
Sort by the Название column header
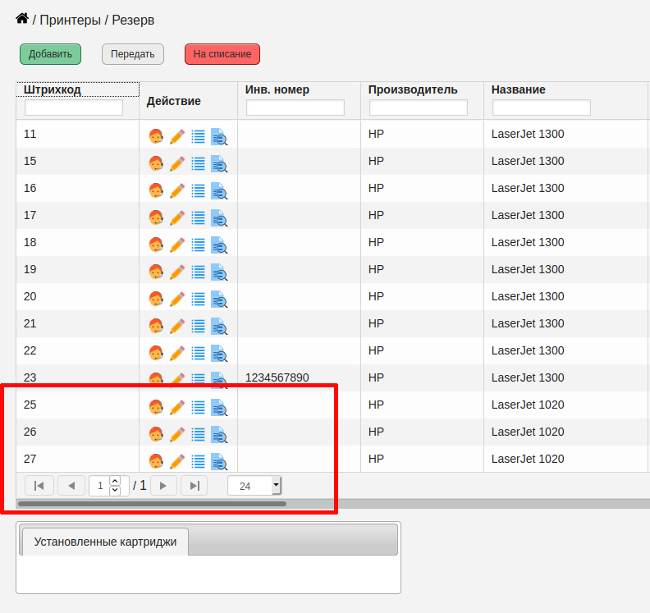click(x=518, y=90)
